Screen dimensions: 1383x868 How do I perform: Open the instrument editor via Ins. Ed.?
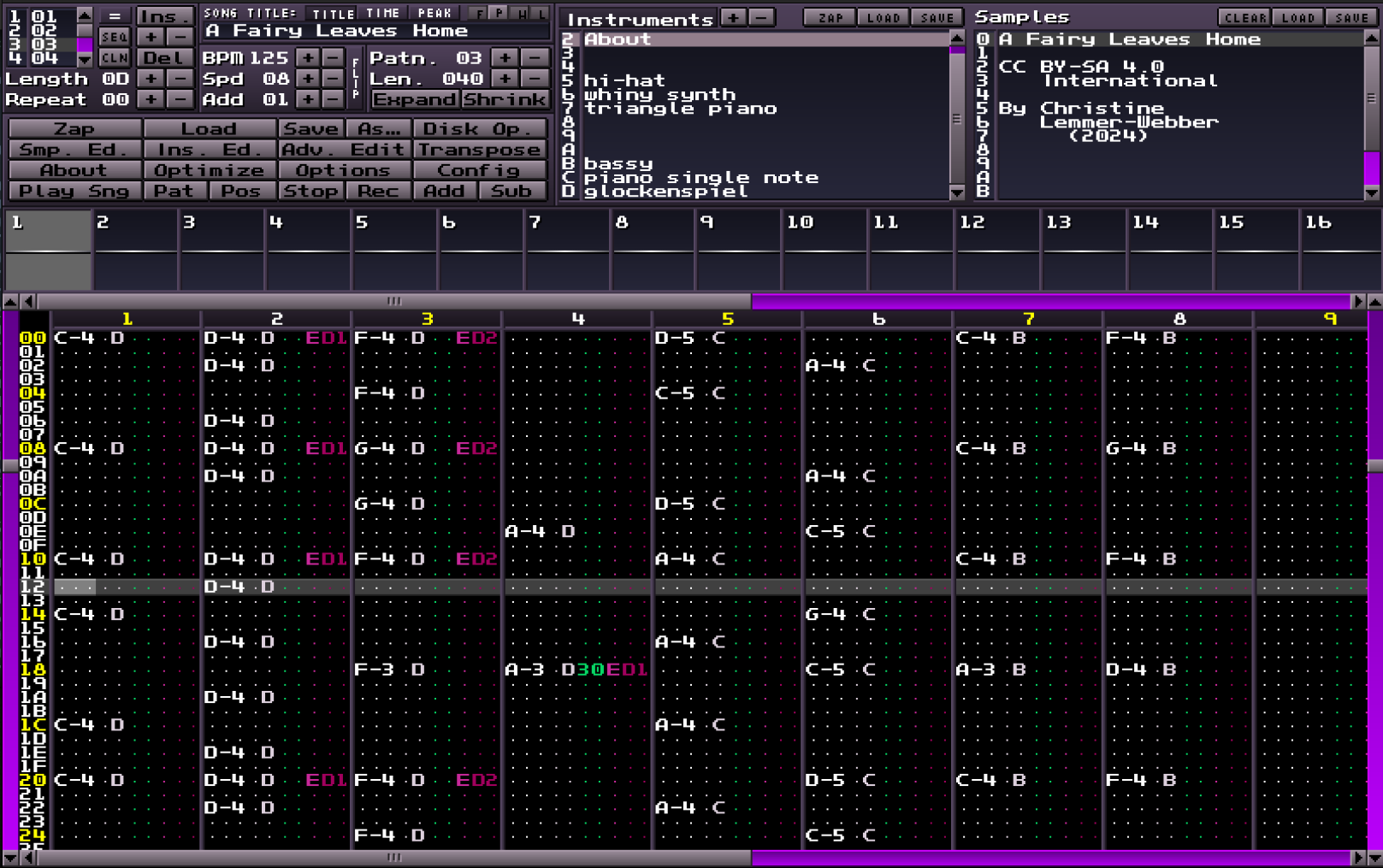(210, 149)
